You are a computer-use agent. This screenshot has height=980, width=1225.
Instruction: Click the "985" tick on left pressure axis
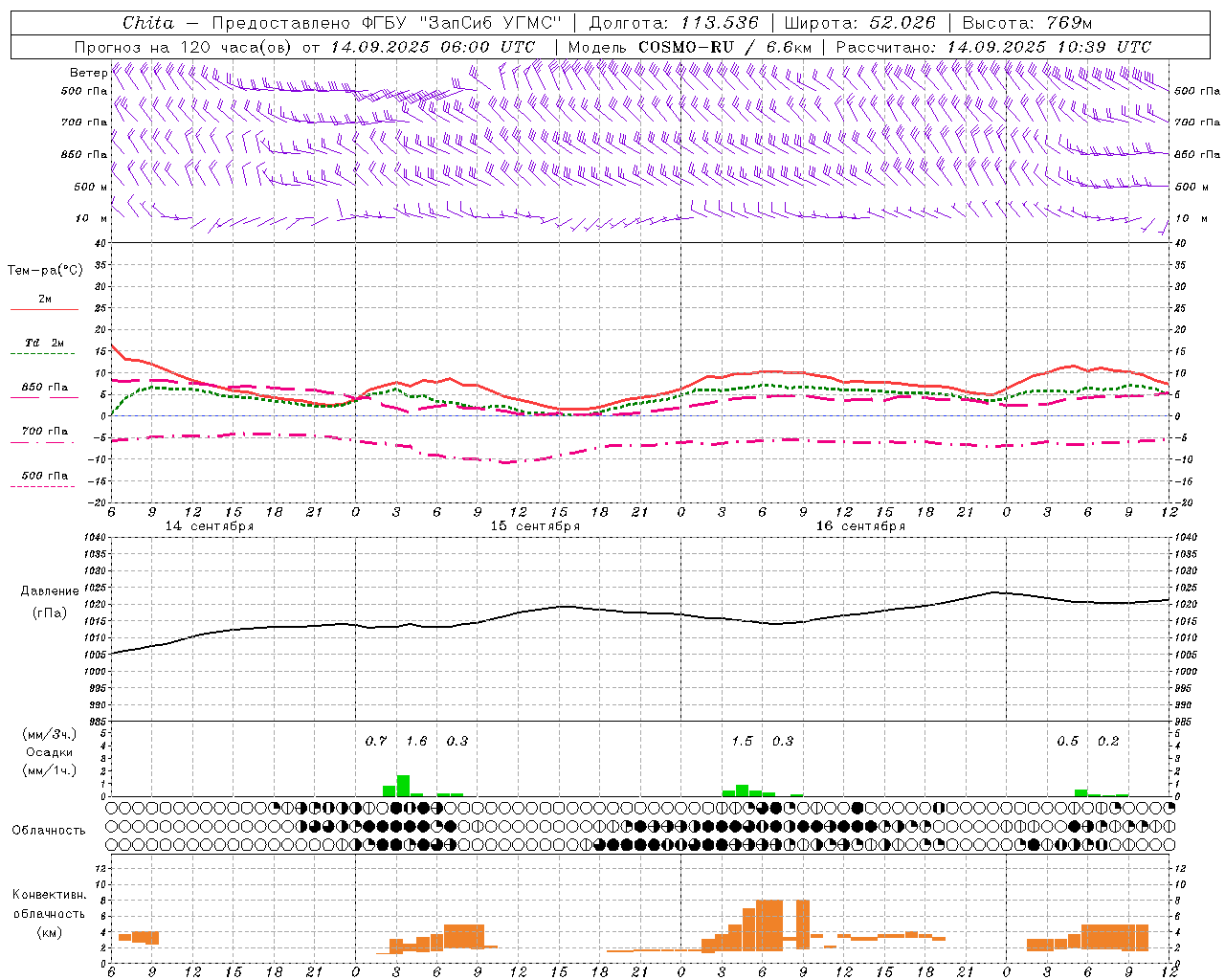(x=96, y=722)
